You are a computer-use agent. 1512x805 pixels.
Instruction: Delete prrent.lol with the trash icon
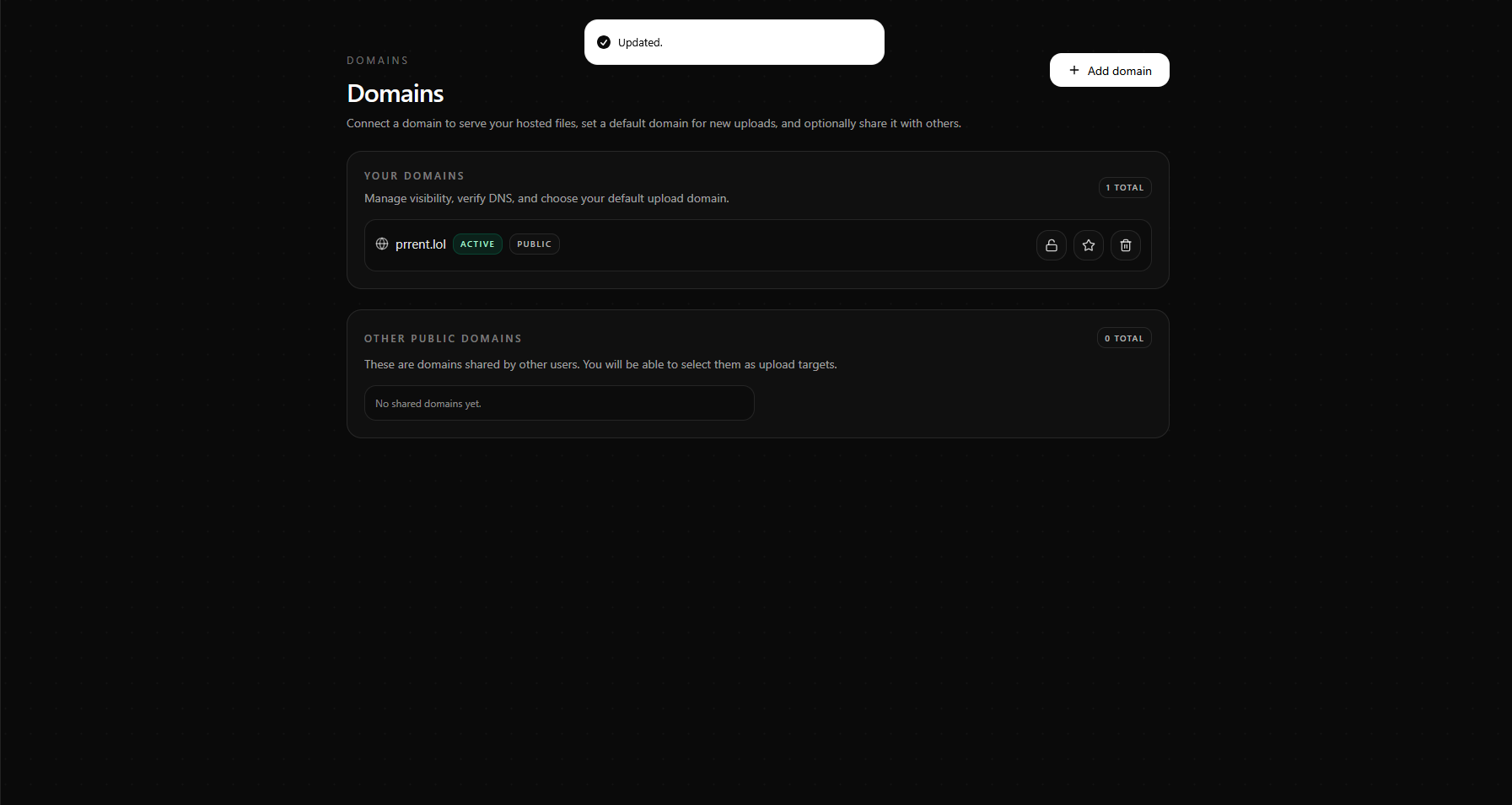pos(1125,245)
